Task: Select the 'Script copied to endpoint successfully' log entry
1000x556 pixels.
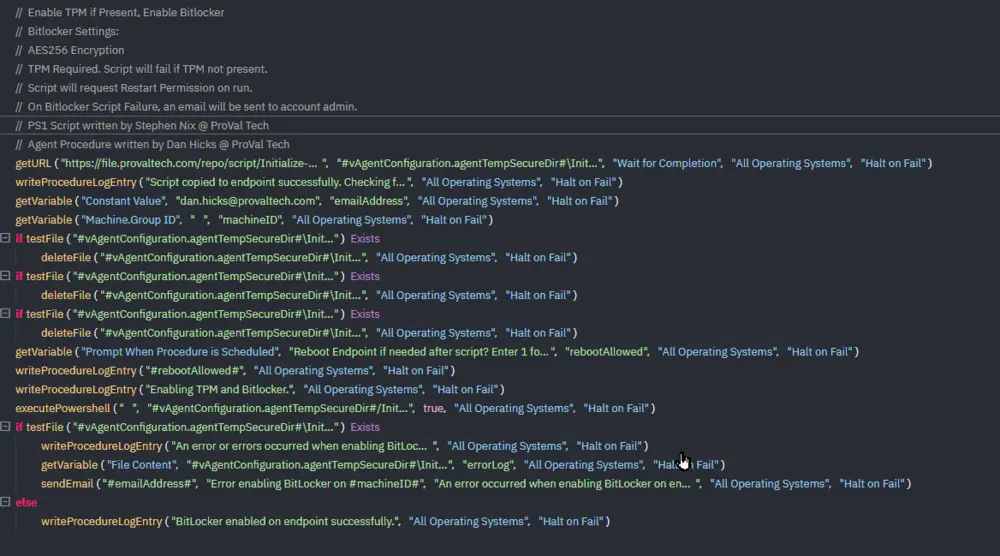Action: (x=319, y=182)
